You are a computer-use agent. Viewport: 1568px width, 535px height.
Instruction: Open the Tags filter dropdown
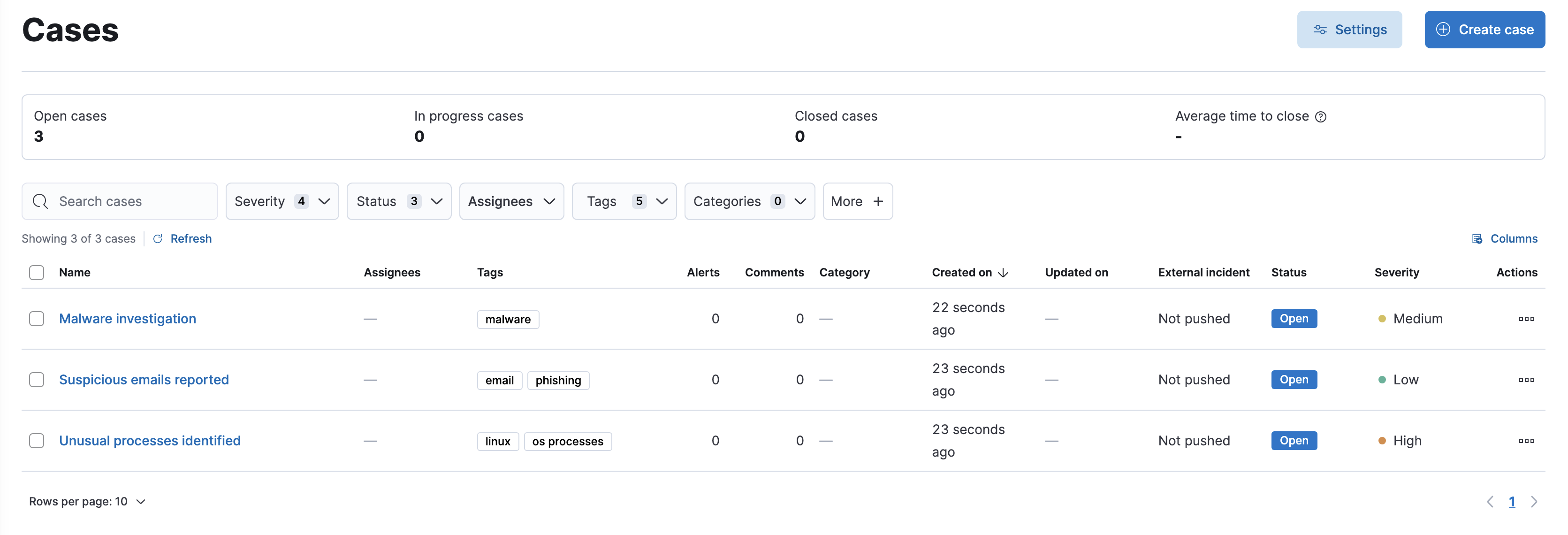coord(624,201)
